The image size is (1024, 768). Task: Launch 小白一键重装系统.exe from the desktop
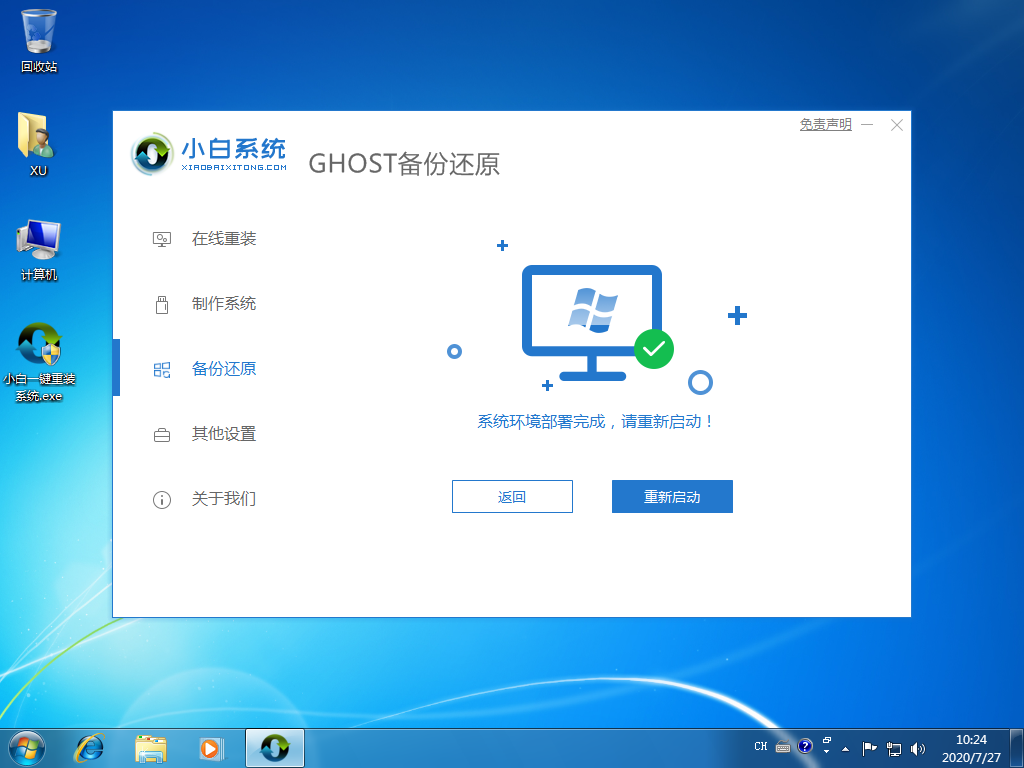pyautogui.click(x=38, y=345)
